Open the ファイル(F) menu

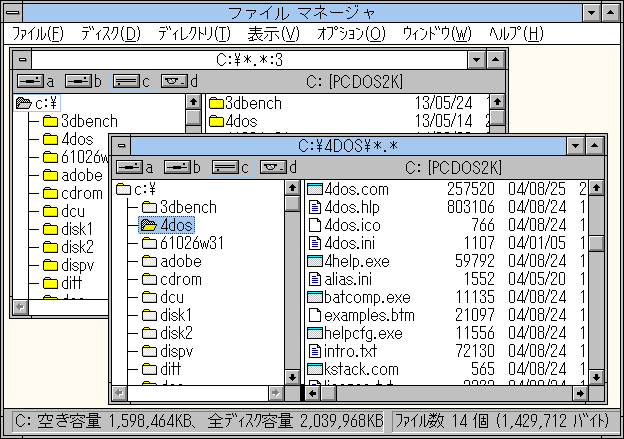pyautogui.click(x=38, y=33)
